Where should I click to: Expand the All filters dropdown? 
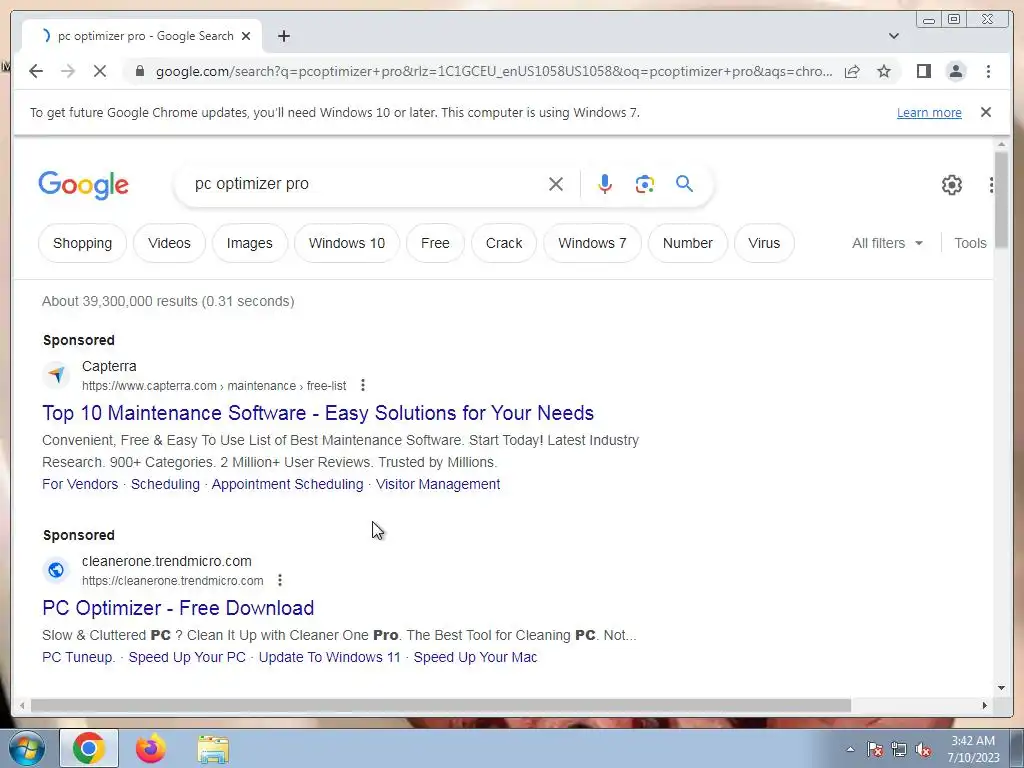click(x=887, y=243)
